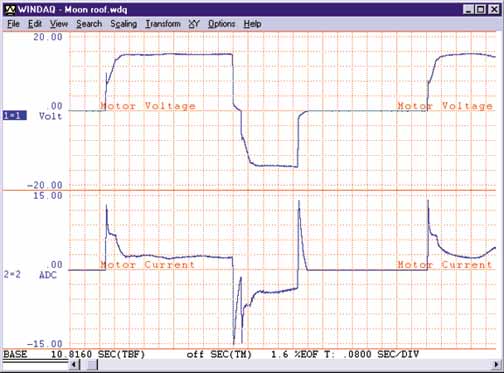
Task: Minimize the WinDaq window
Action: pos(468,10)
